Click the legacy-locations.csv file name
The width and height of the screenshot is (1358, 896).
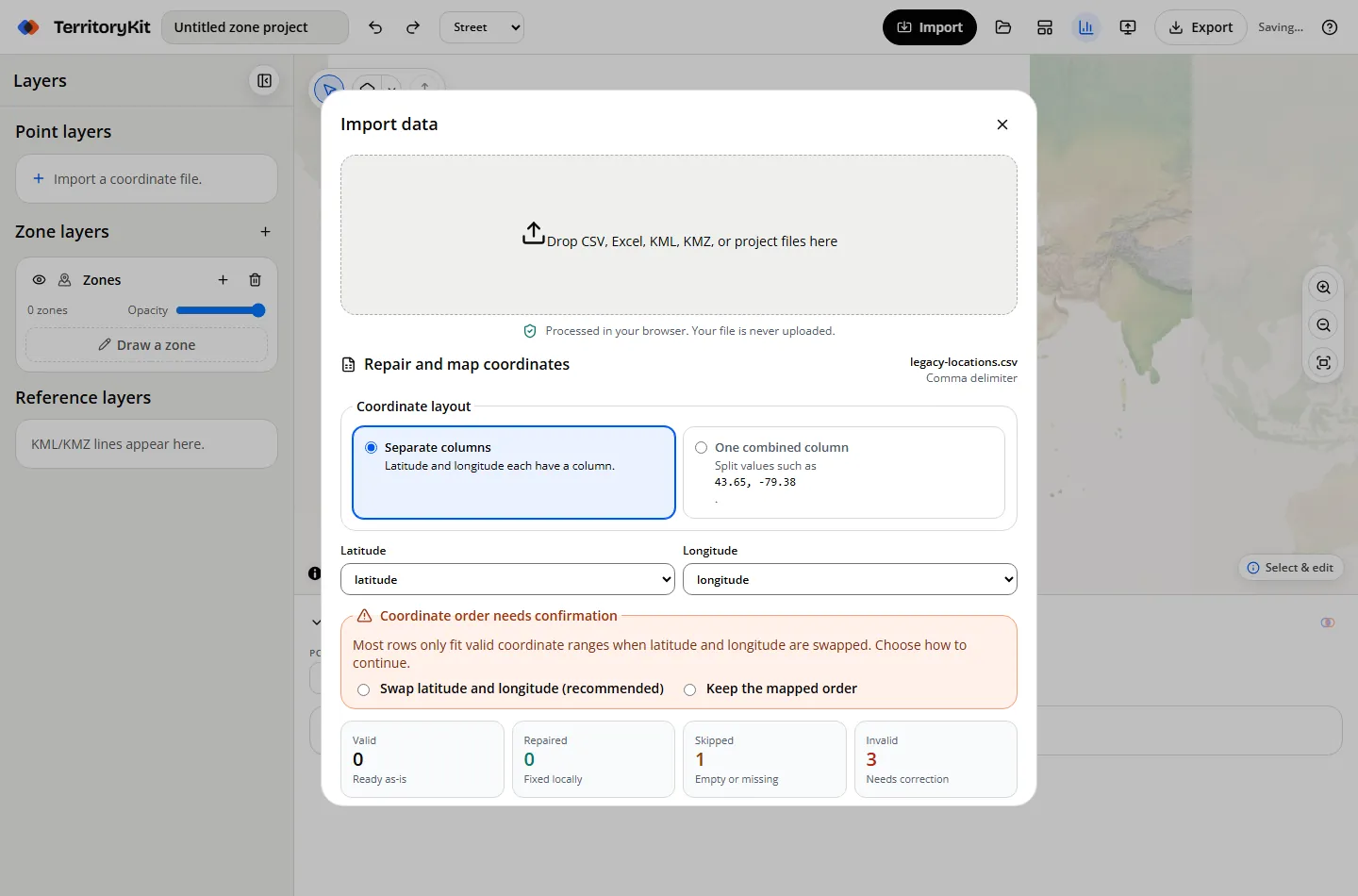tap(964, 362)
